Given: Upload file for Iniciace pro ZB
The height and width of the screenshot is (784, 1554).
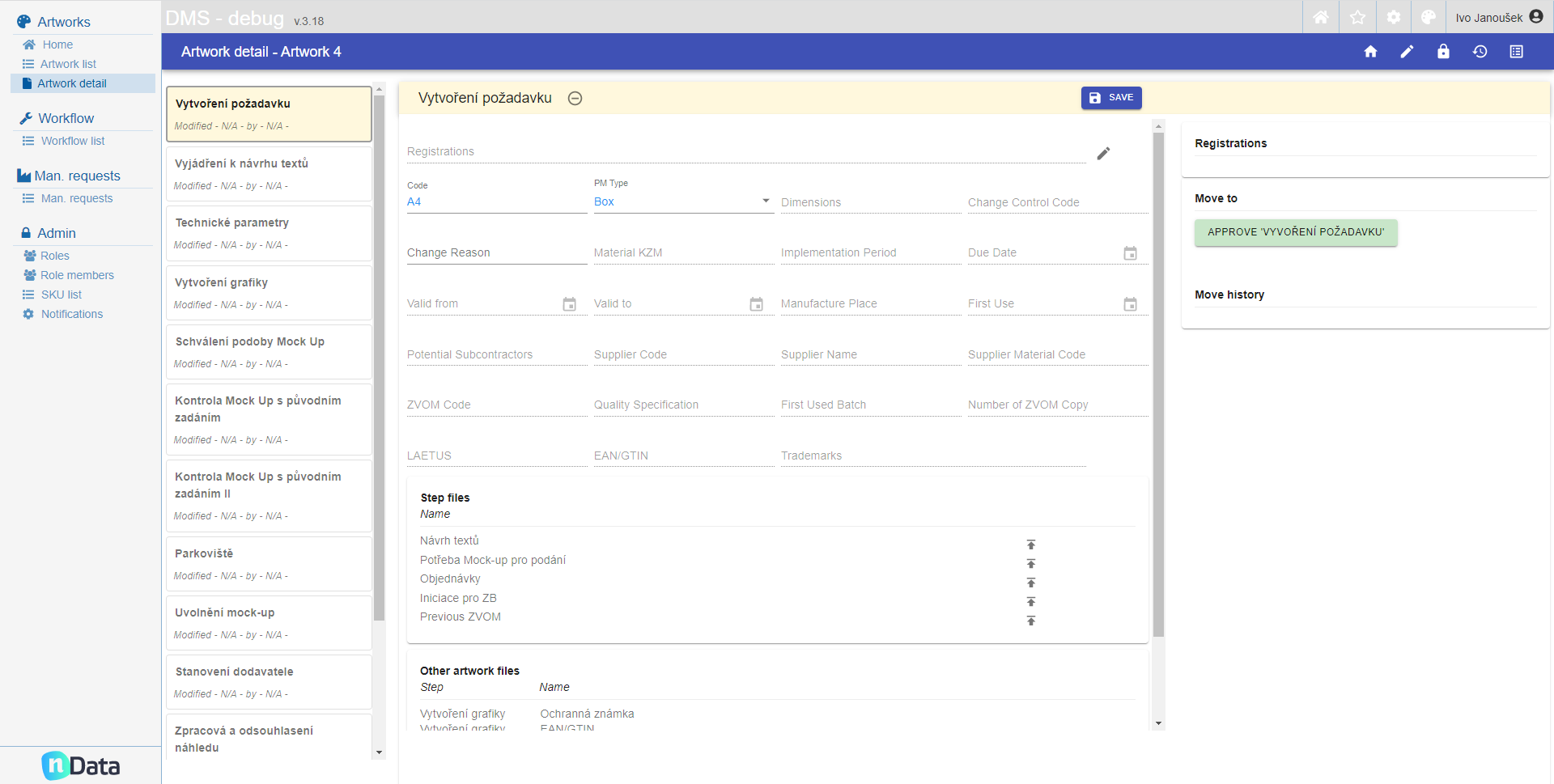Looking at the screenshot, I should click(x=1031, y=601).
